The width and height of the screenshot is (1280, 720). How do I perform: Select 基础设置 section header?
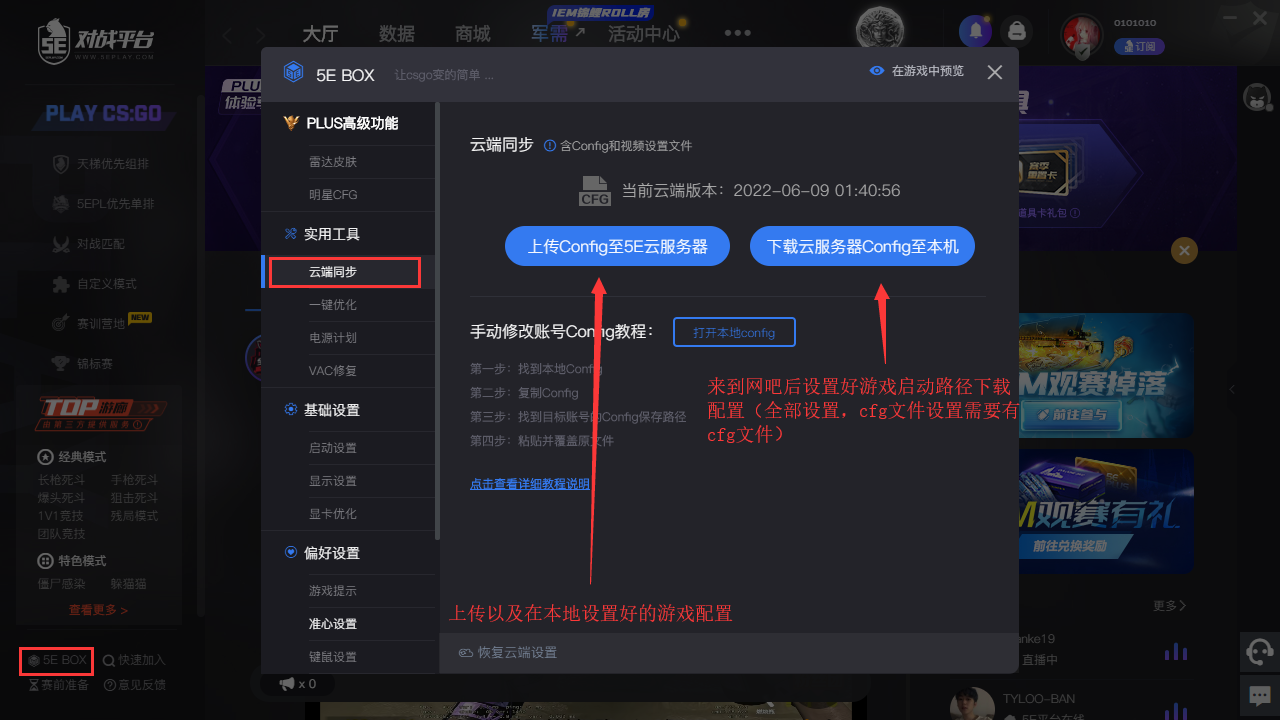[x=322, y=410]
